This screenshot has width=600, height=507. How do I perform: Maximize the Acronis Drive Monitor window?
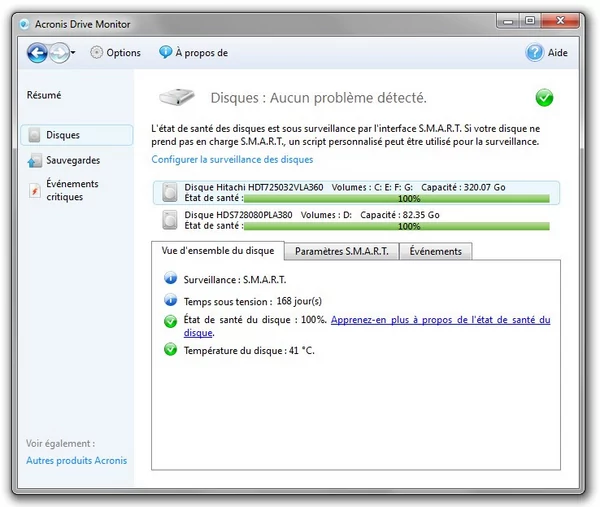point(530,21)
